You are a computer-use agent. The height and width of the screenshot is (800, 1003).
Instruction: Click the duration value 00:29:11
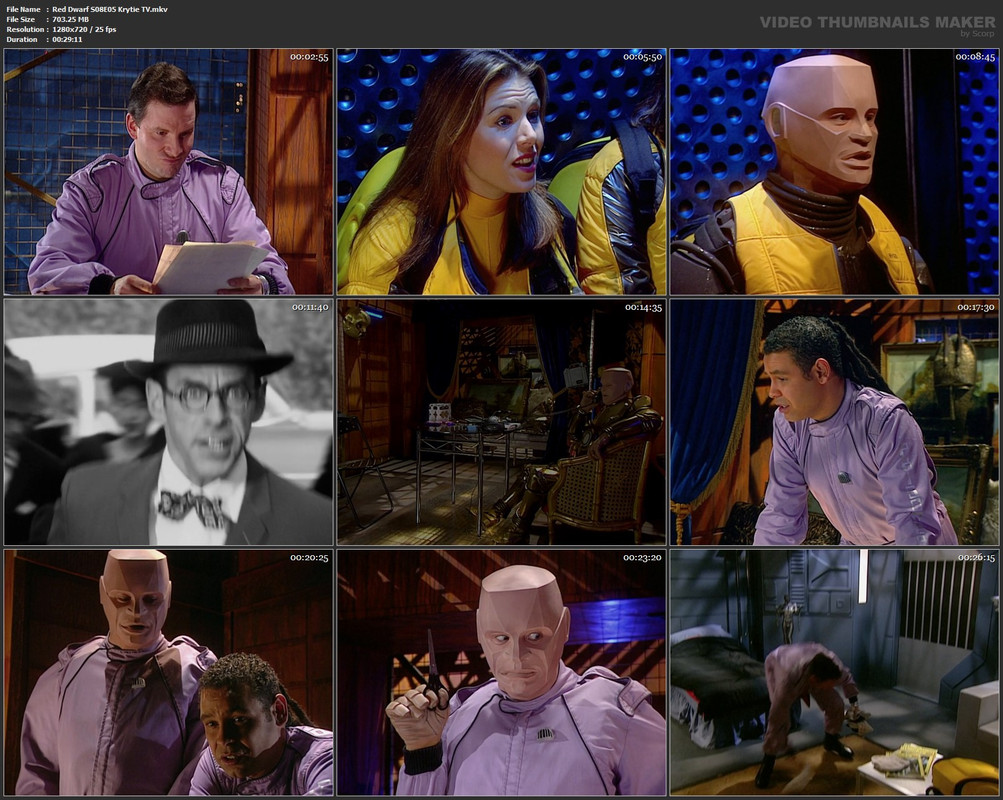click(67, 40)
